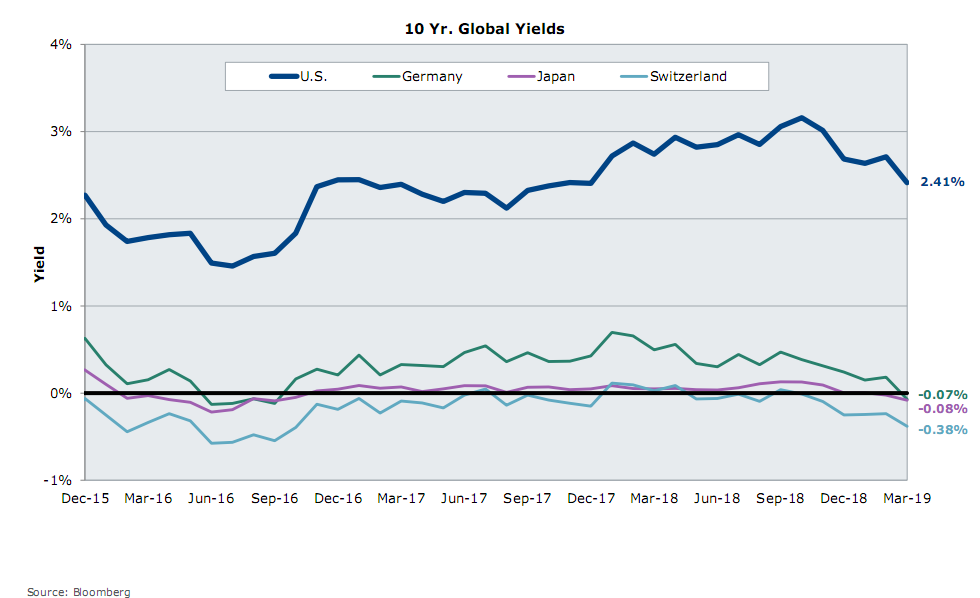
Task: Click the 2% y-axis label
Action: coord(61,219)
